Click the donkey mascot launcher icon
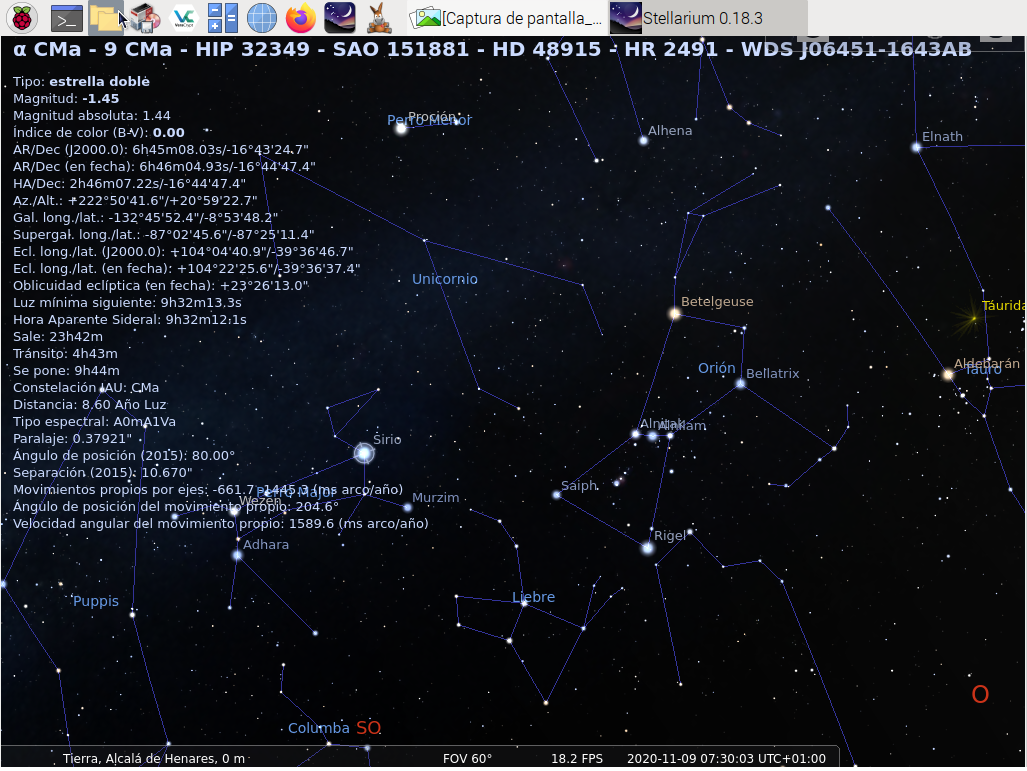The height and width of the screenshot is (771, 1027). point(378,17)
